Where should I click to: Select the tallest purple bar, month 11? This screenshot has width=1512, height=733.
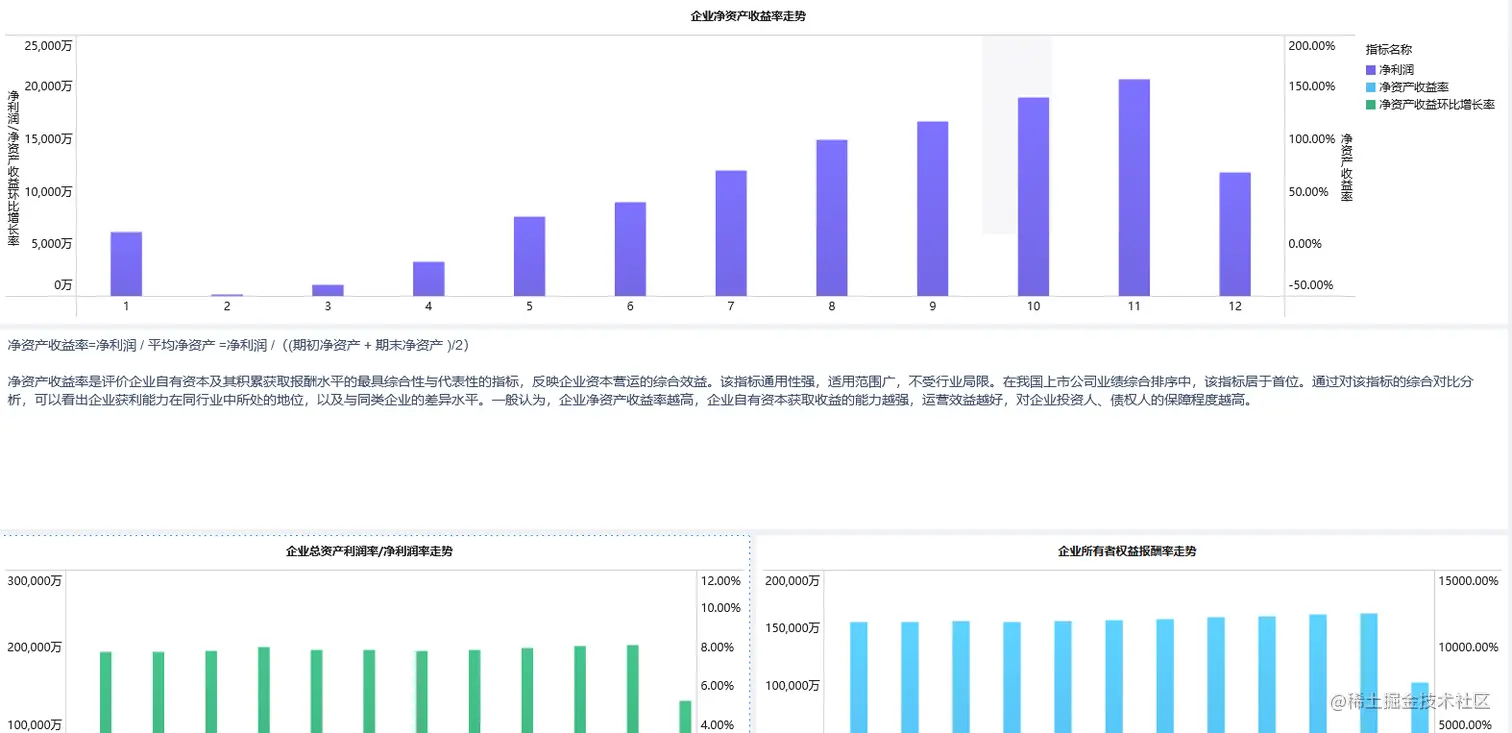(1134, 188)
